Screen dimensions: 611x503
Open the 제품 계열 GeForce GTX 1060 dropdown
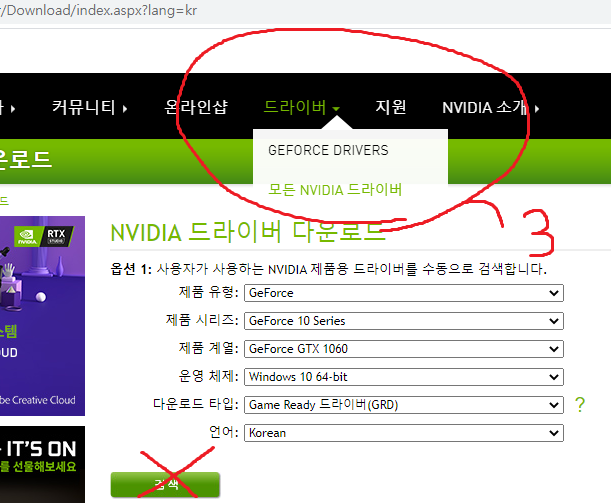(404, 349)
